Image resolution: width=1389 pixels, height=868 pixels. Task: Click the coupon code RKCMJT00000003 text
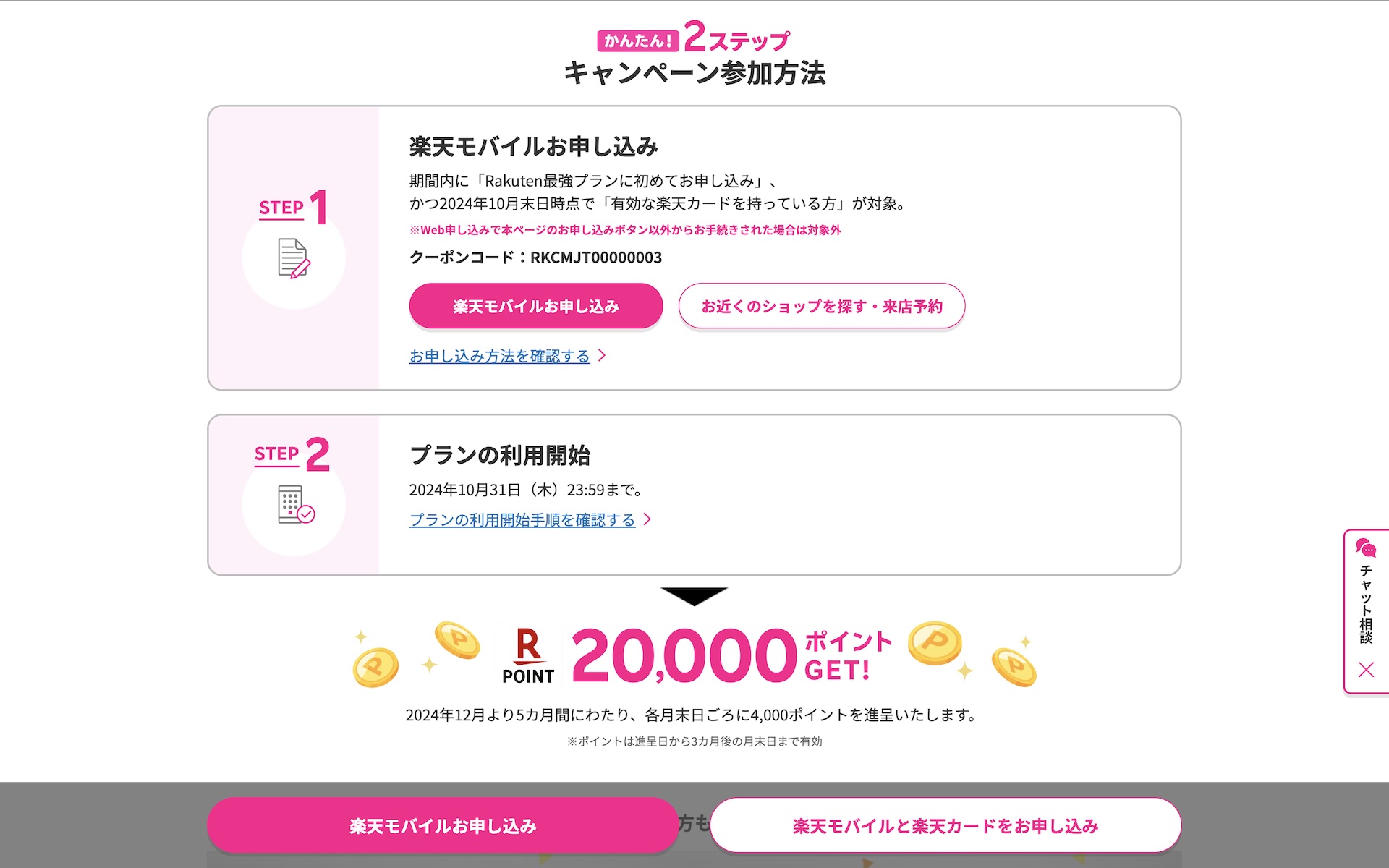(596, 258)
